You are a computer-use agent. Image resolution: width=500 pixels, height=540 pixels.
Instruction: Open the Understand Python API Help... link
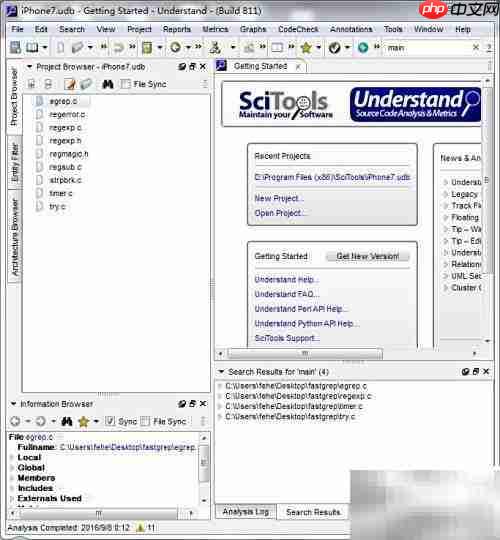pos(306,324)
